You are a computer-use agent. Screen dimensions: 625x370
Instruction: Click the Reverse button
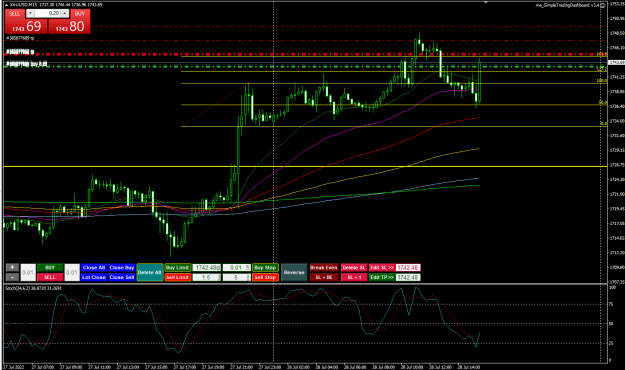294,272
